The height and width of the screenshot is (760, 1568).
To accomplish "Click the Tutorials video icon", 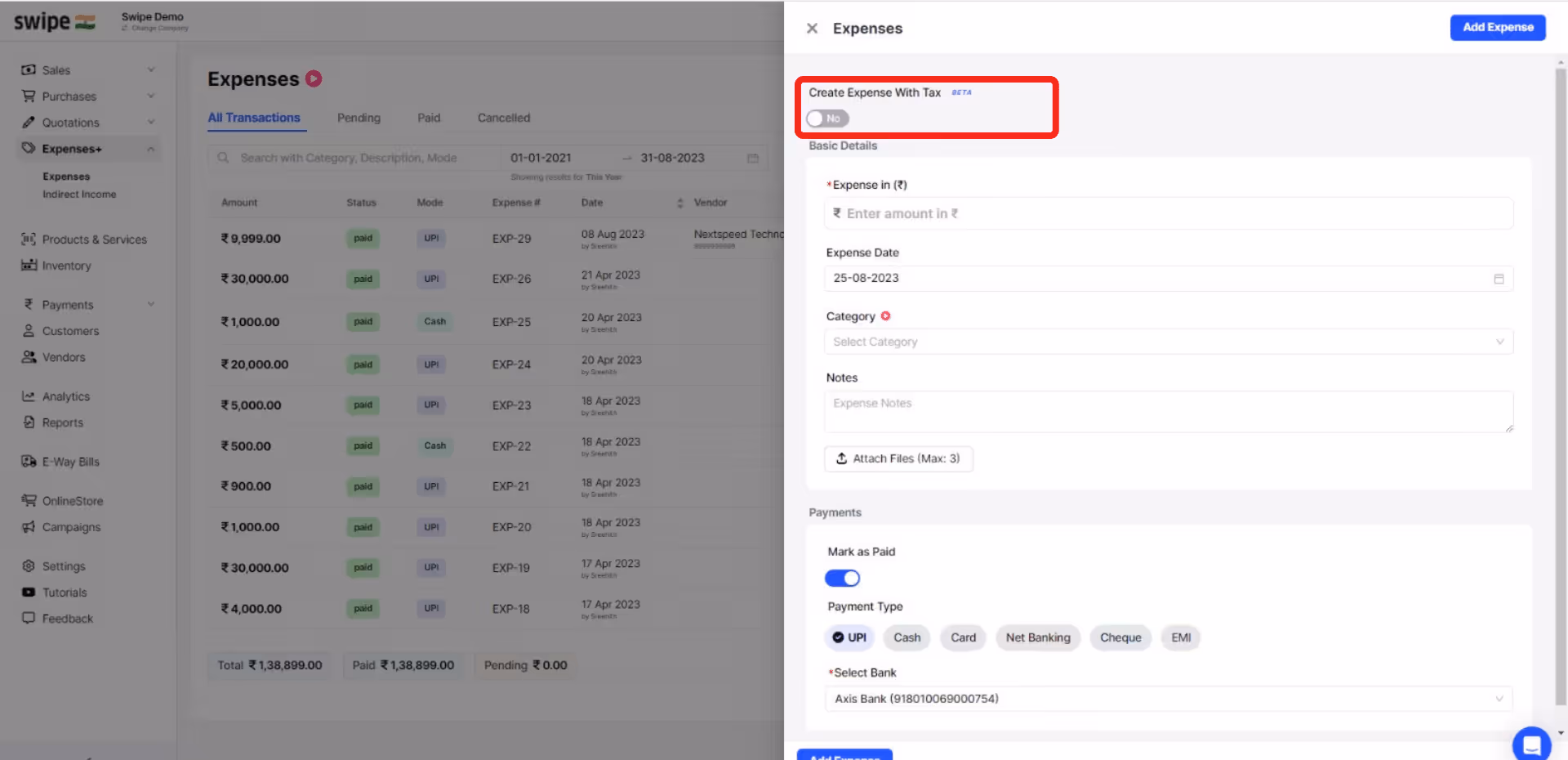I will pos(29,592).
